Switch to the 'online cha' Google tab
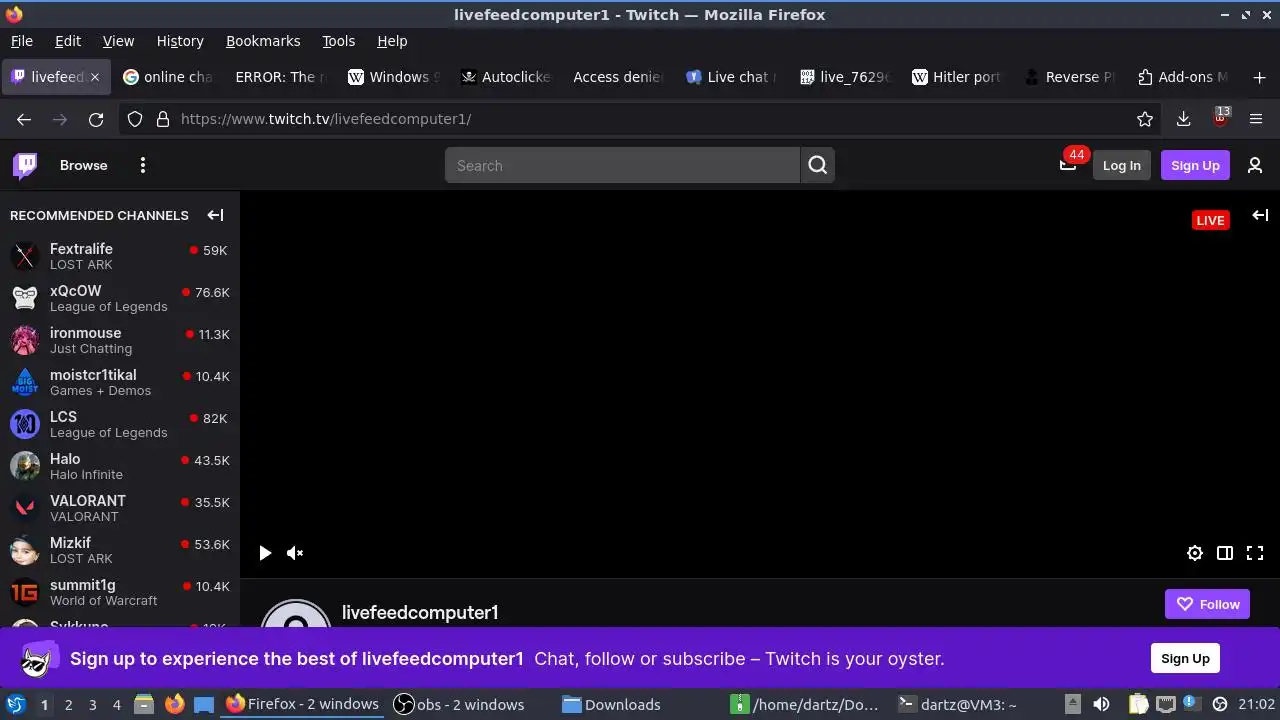Screen dimensions: 1280x720 pos(168,77)
